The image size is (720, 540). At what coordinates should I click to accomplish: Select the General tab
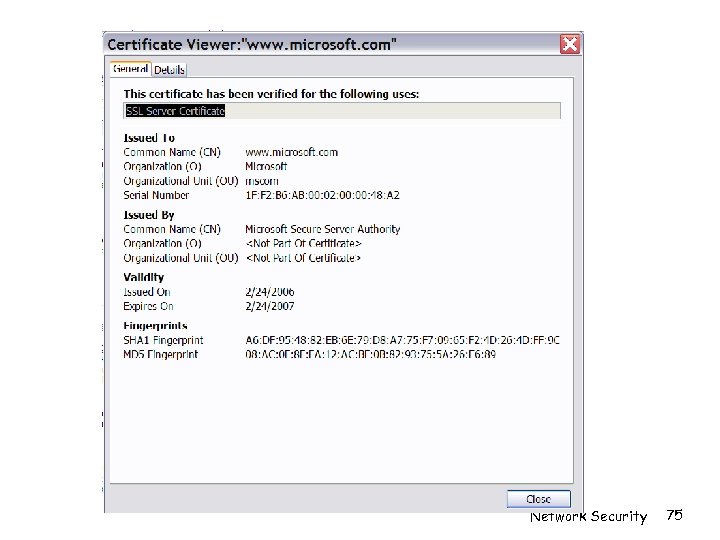(130, 69)
